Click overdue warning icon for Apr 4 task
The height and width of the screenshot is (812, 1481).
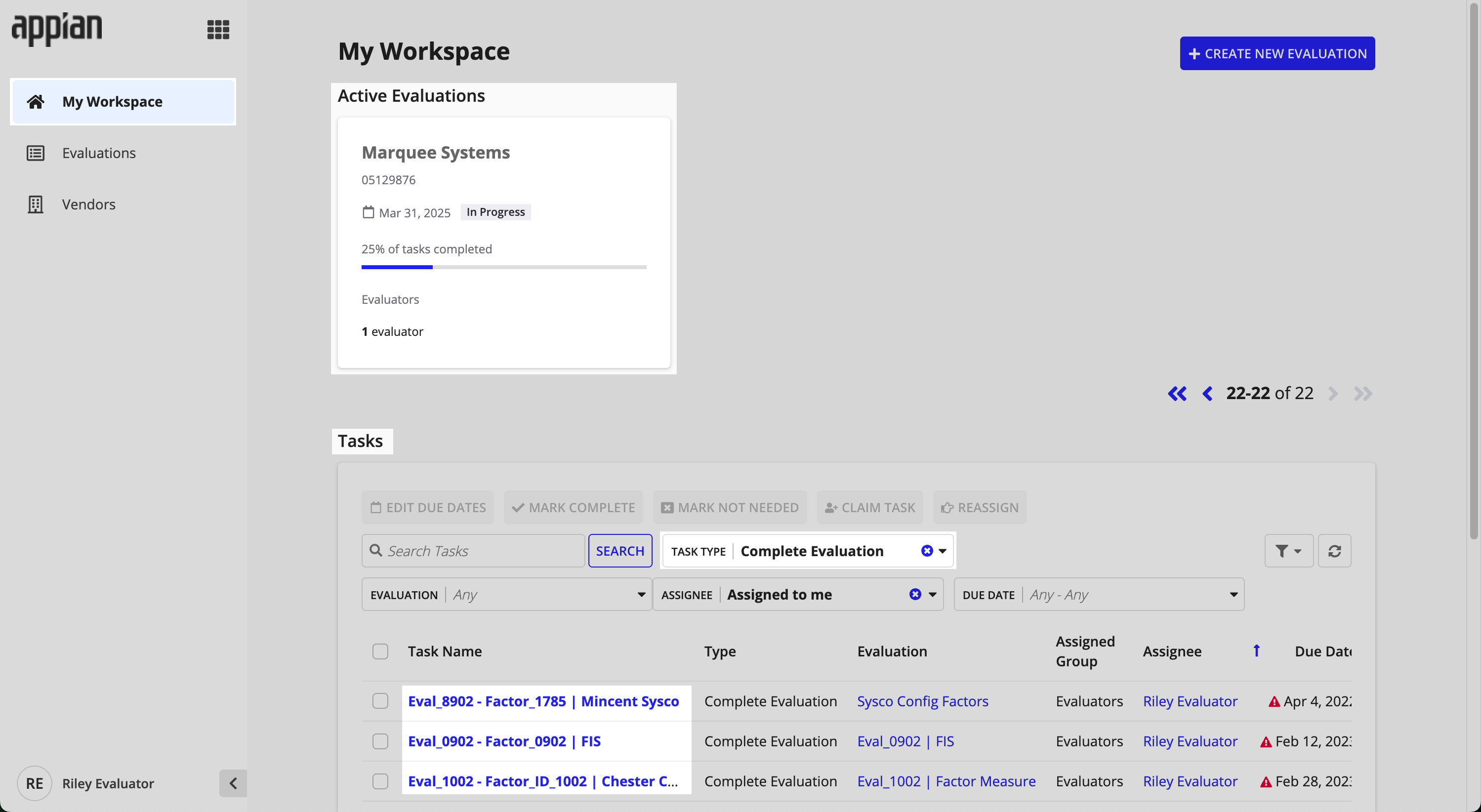coord(1274,702)
